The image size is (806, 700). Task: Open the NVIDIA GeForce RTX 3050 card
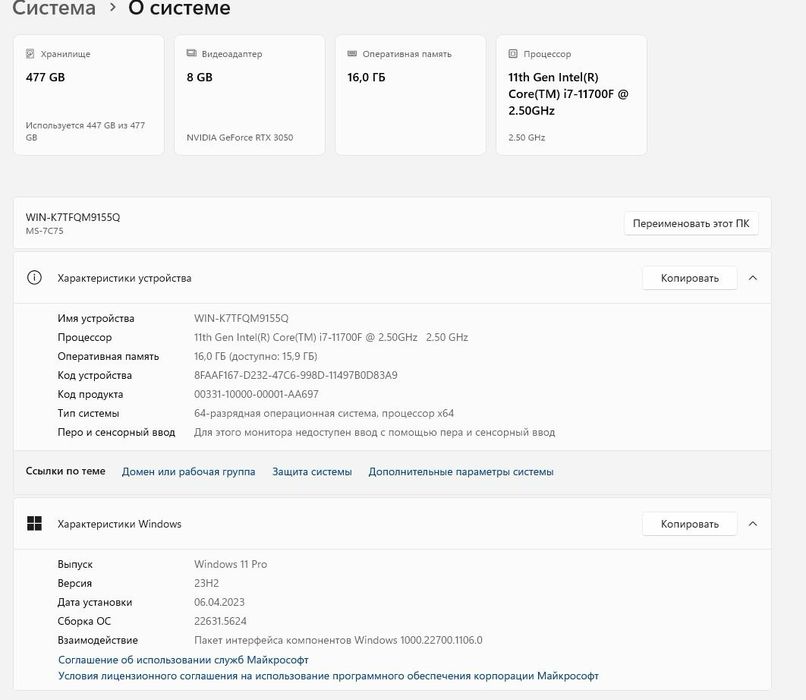[x=249, y=96]
